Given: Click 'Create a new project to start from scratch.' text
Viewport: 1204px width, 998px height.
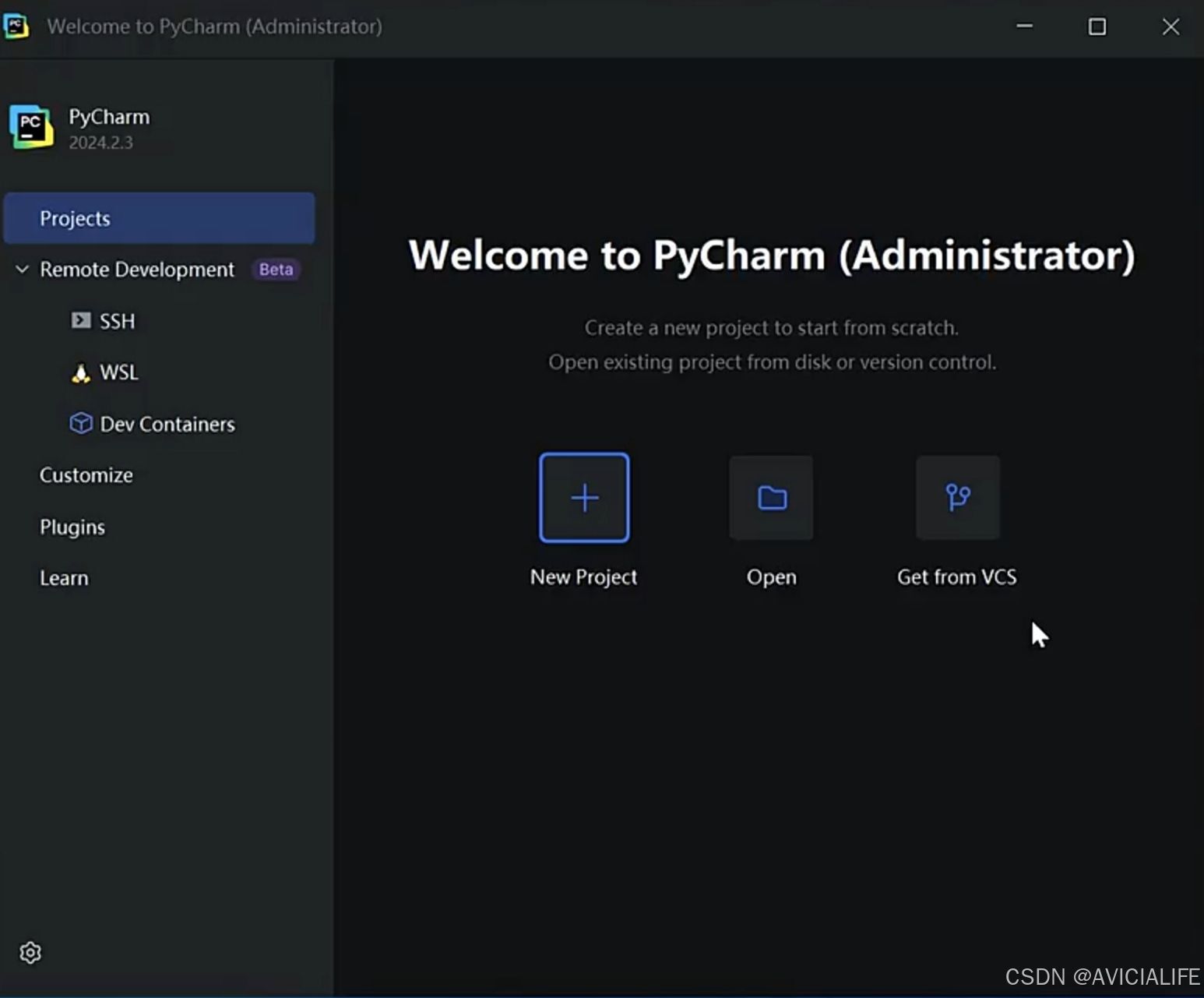Looking at the screenshot, I should (772, 328).
